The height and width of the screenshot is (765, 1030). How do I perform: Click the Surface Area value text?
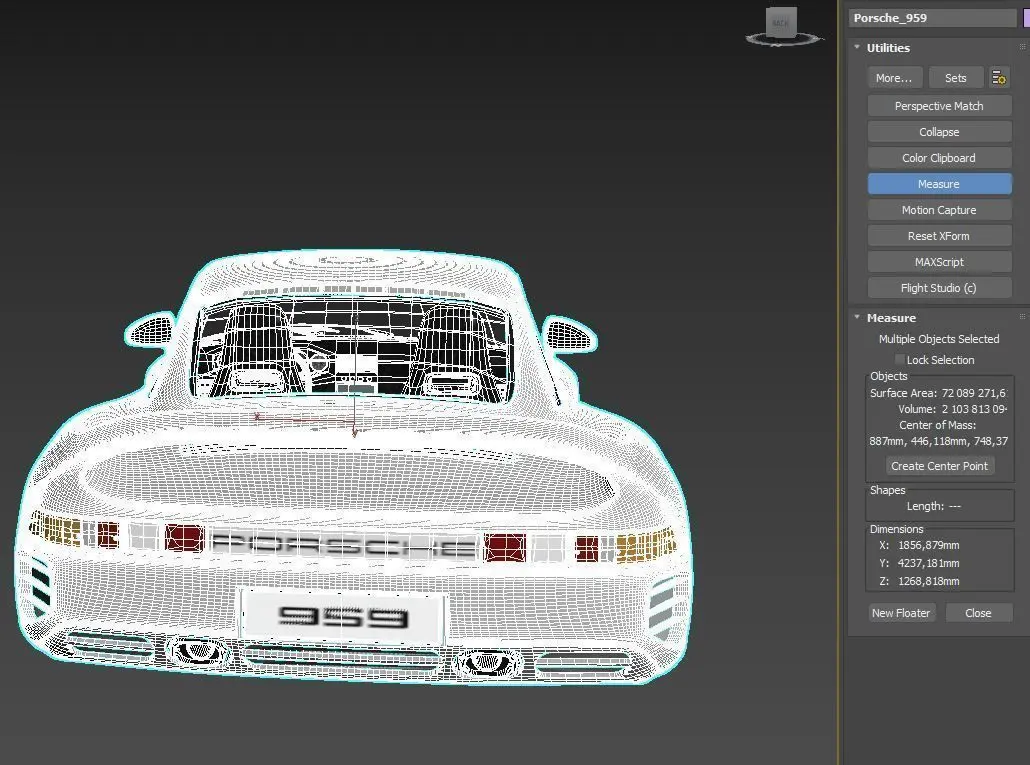pyautogui.click(x=974, y=393)
